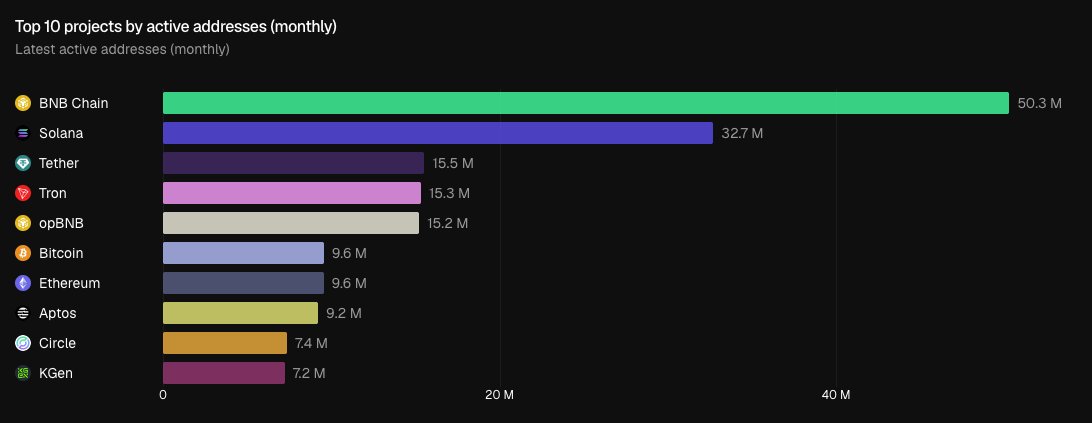
Task: Select the Solana project label
Action: [61, 133]
